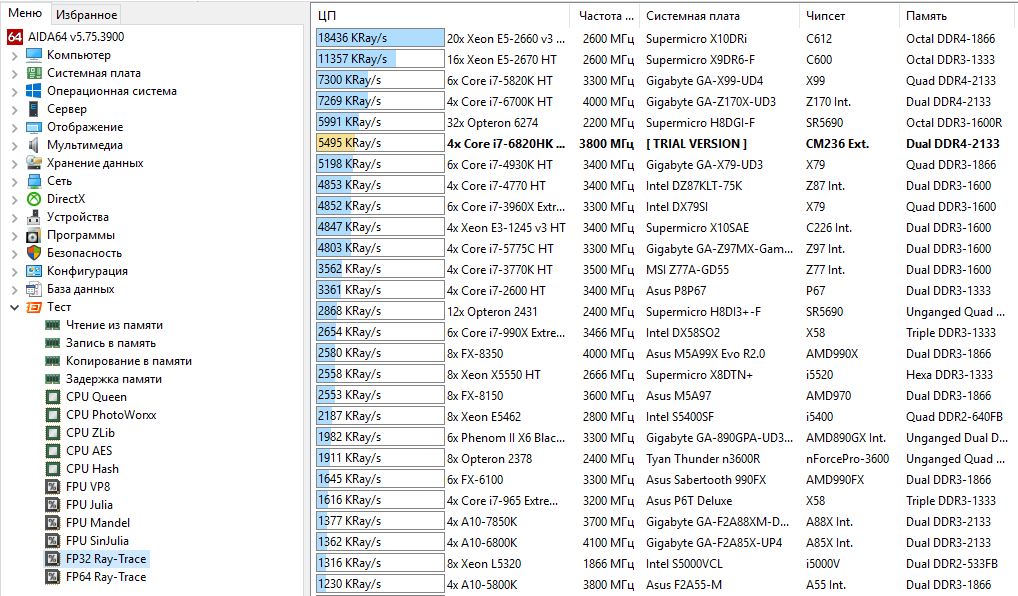Screen dimensions: 1018x596
Task: Click the Компьютер monitor icon
Action: (34, 55)
